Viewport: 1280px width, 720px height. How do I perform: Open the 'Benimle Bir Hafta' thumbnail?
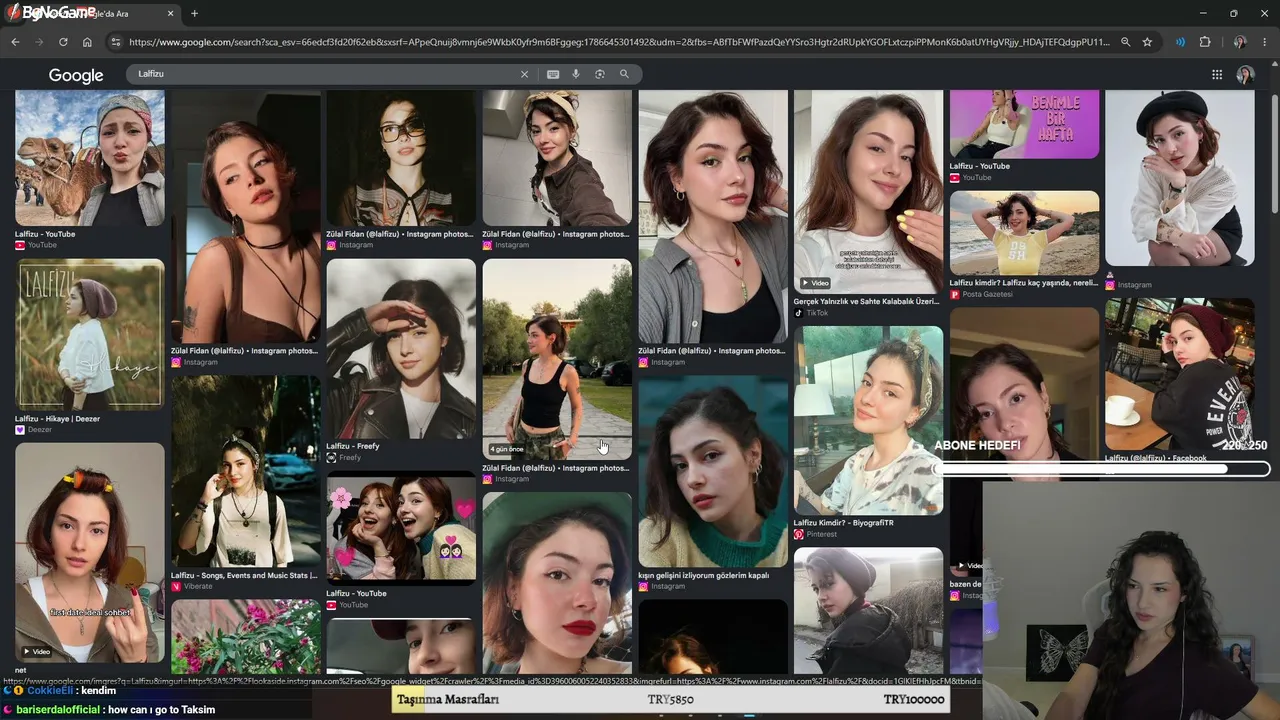tap(1024, 124)
